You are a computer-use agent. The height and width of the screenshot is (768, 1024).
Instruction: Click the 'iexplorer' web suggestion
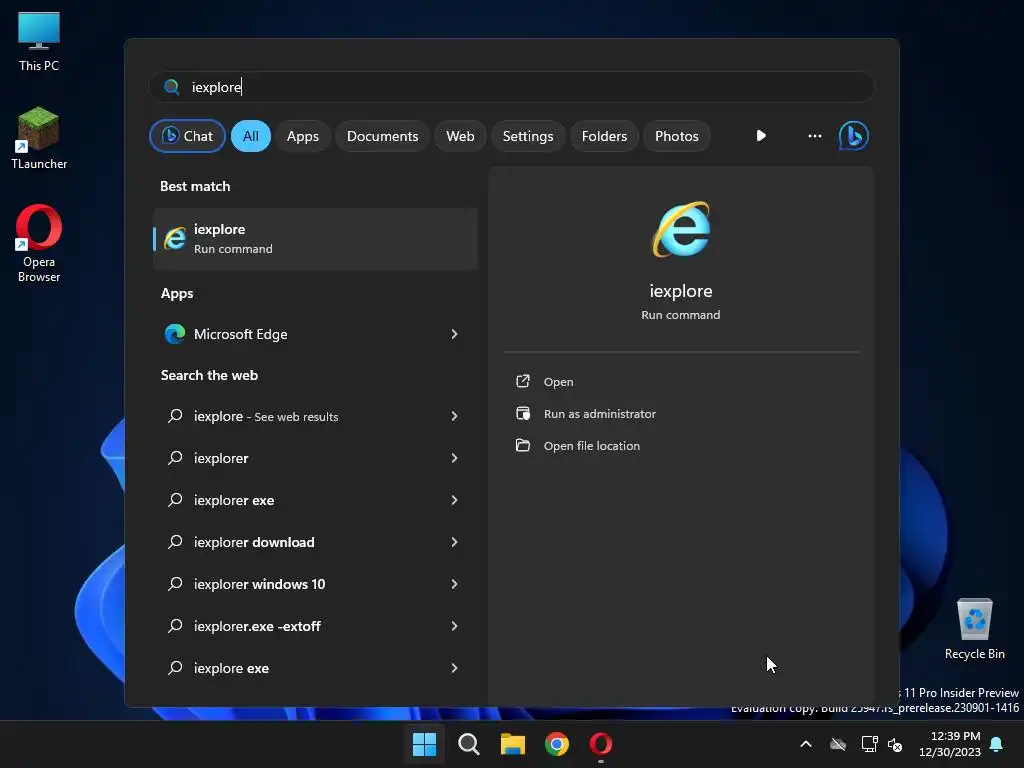click(x=221, y=458)
